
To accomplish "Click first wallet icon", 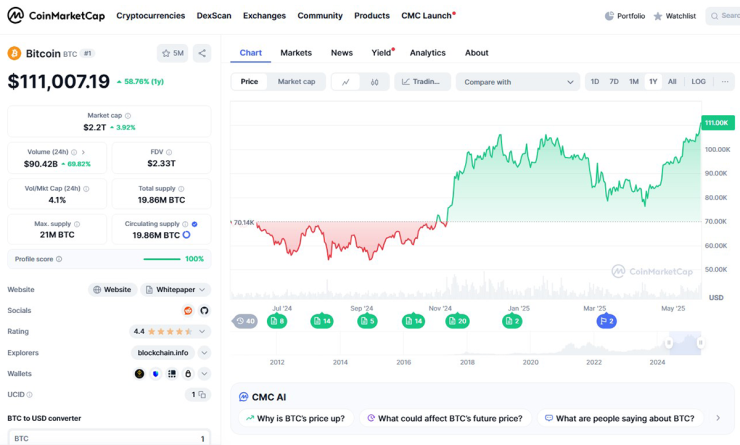I will (139, 374).
